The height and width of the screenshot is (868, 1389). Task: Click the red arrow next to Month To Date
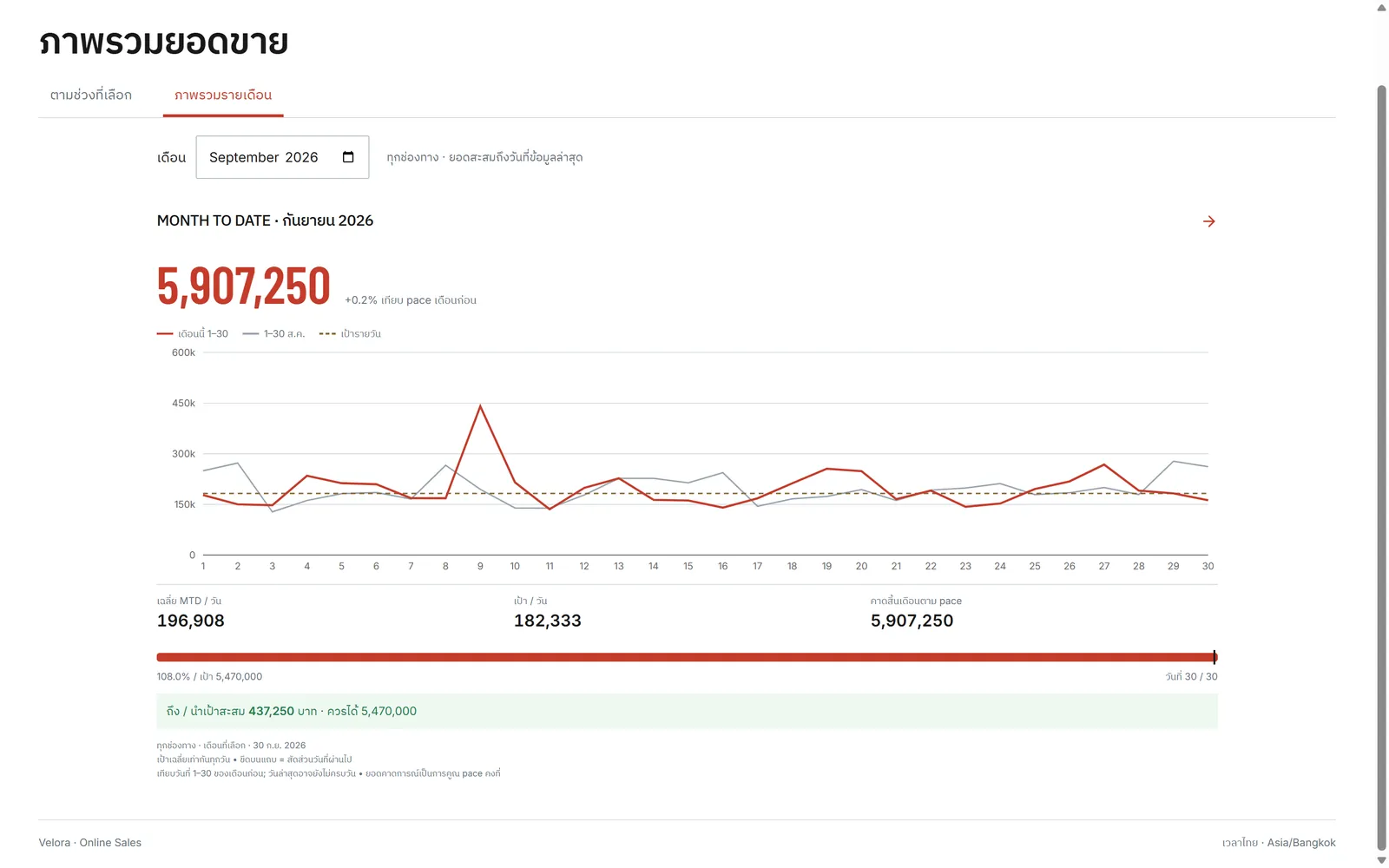pos(1208,221)
